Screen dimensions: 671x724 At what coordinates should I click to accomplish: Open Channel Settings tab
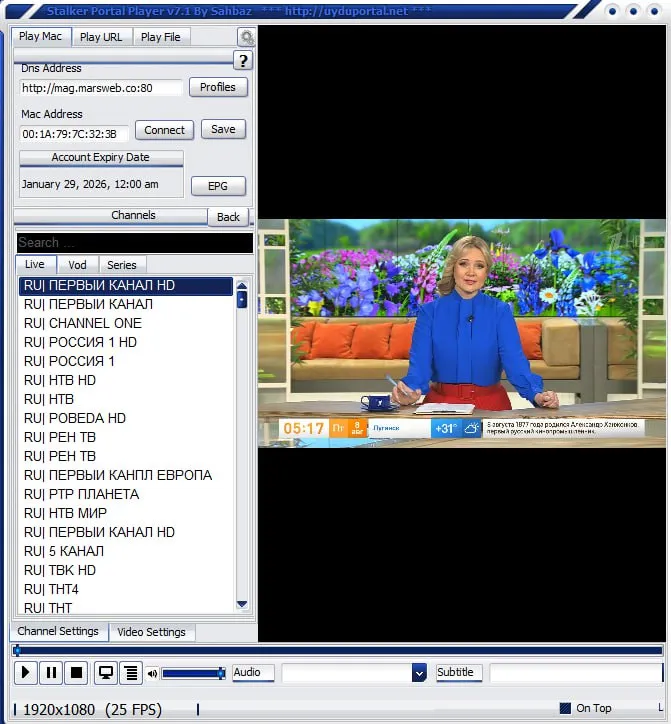click(58, 631)
